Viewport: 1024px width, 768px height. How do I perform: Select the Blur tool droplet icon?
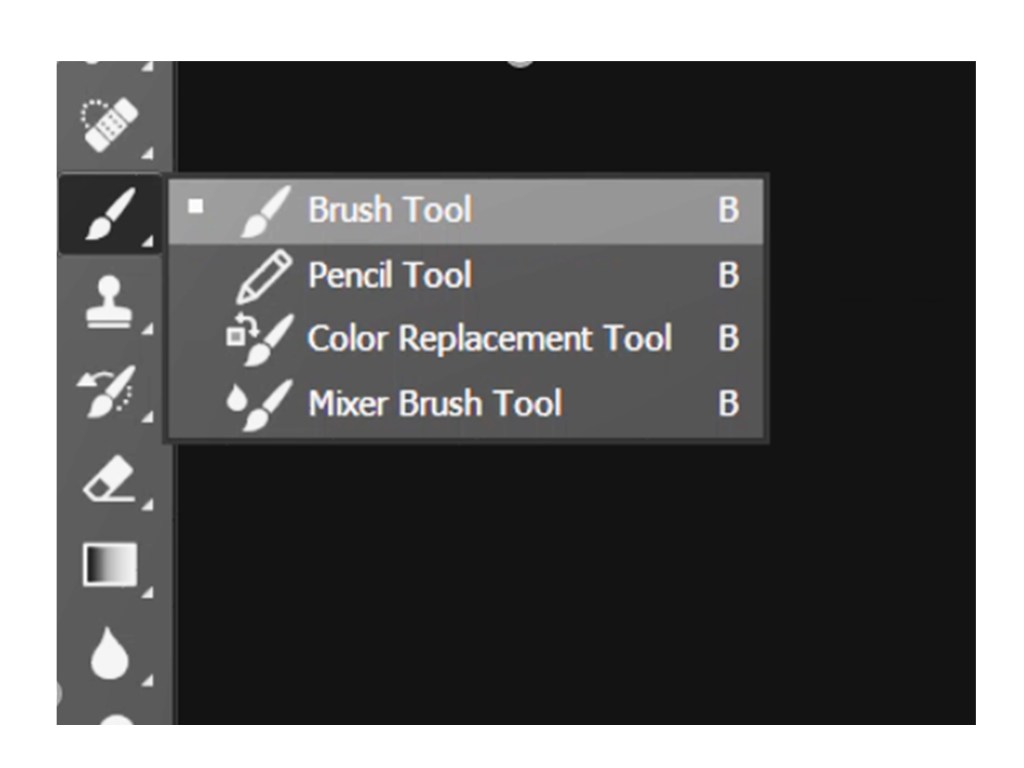(110, 653)
